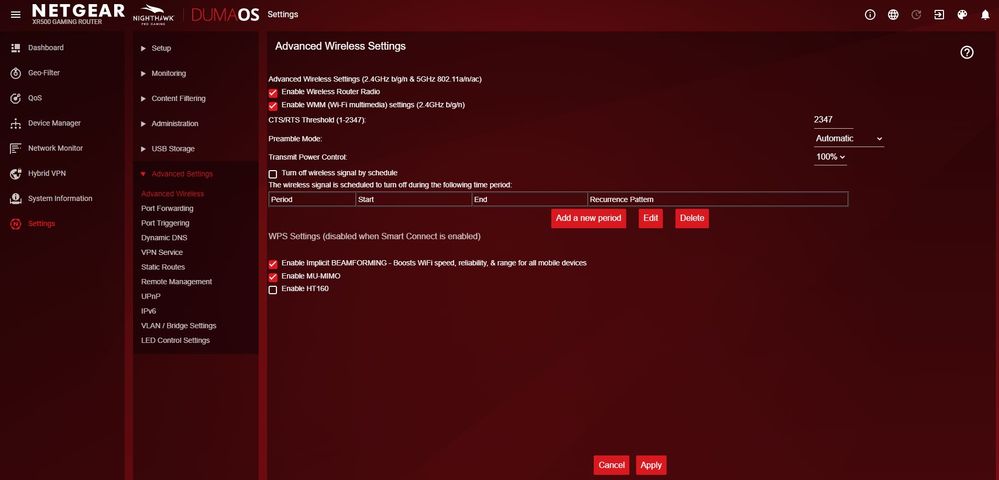The height and width of the screenshot is (480, 999).
Task: Click the Apply button
Action: point(651,465)
